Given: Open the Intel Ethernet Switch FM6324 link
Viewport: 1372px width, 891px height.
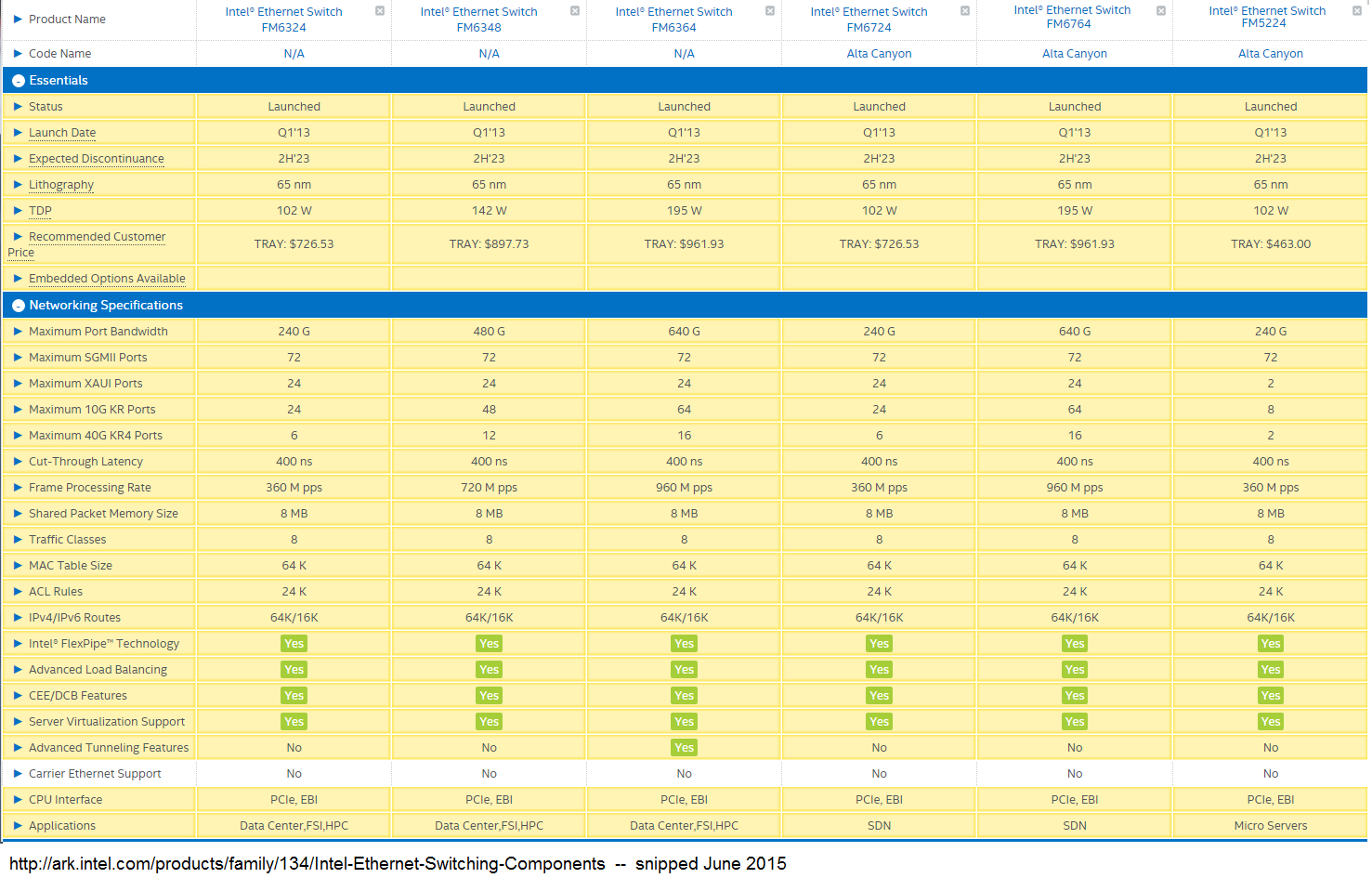Looking at the screenshot, I should [x=283, y=20].
